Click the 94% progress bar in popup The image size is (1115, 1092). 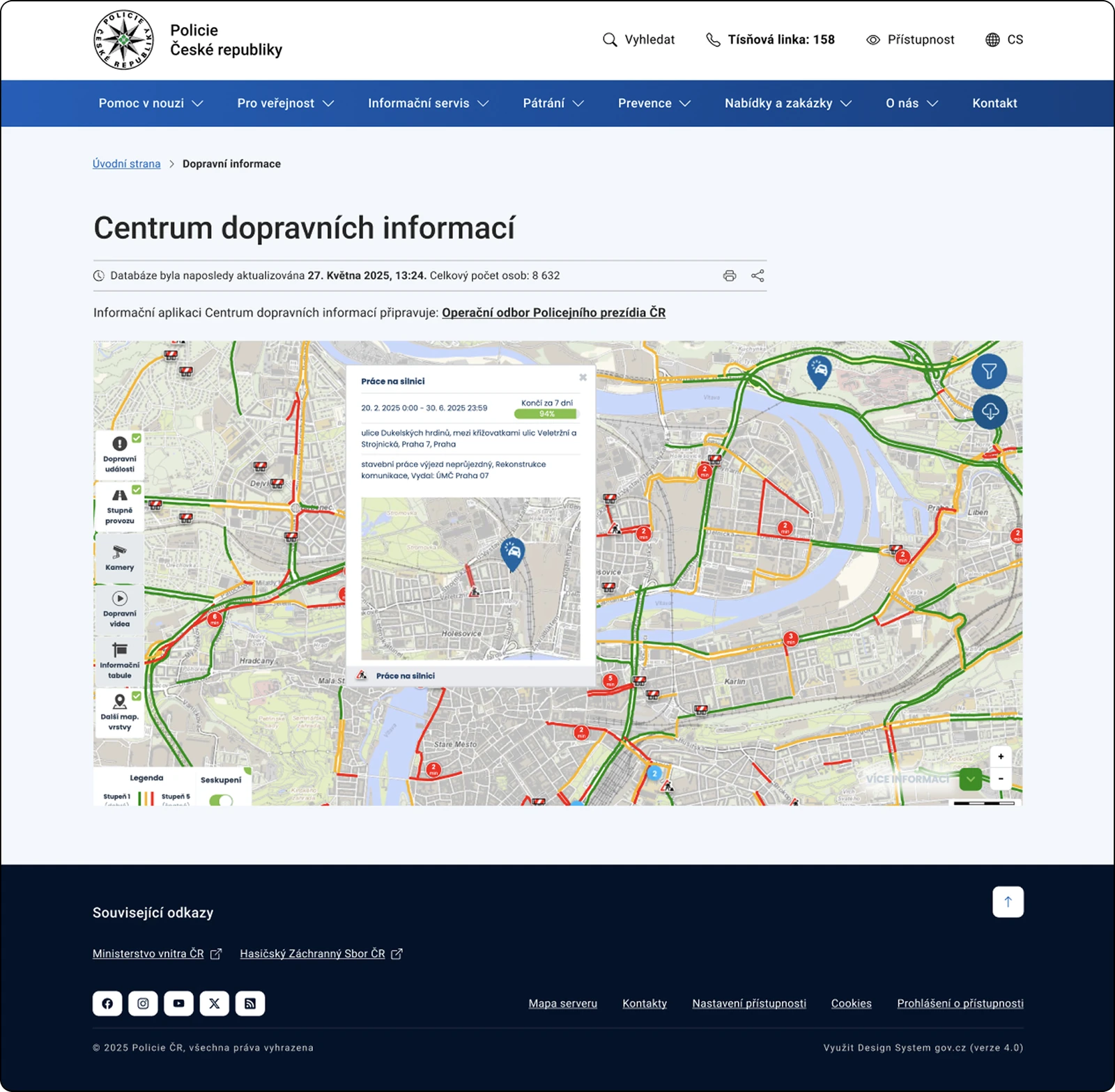click(x=546, y=414)
